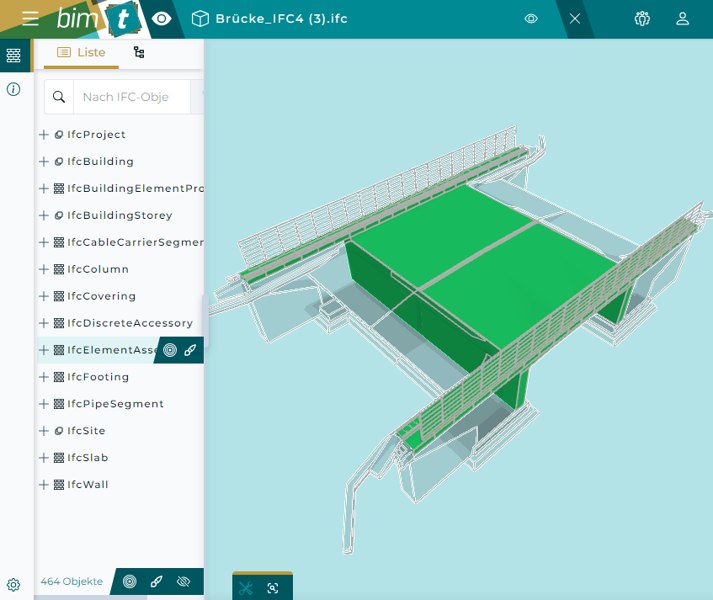Click the 464 Objekte count label
This screenshot has width=713, height=600.
[x=71, y=581]
